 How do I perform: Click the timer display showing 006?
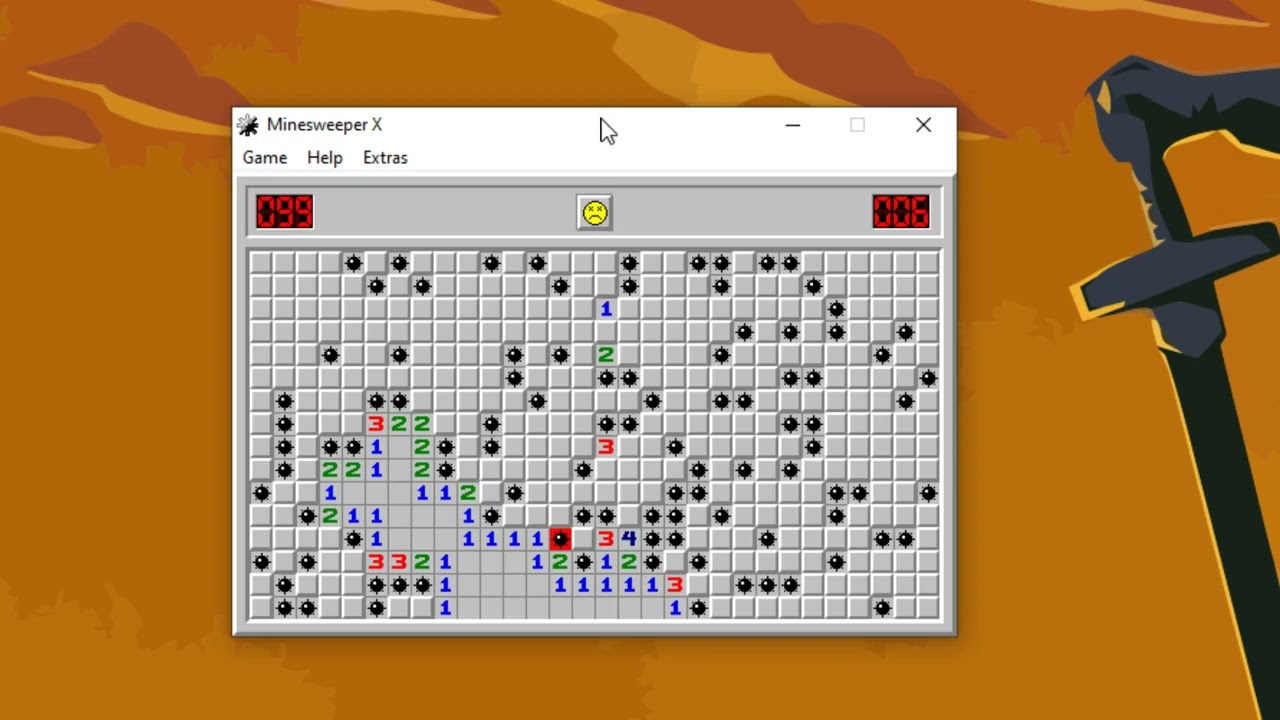901,212
